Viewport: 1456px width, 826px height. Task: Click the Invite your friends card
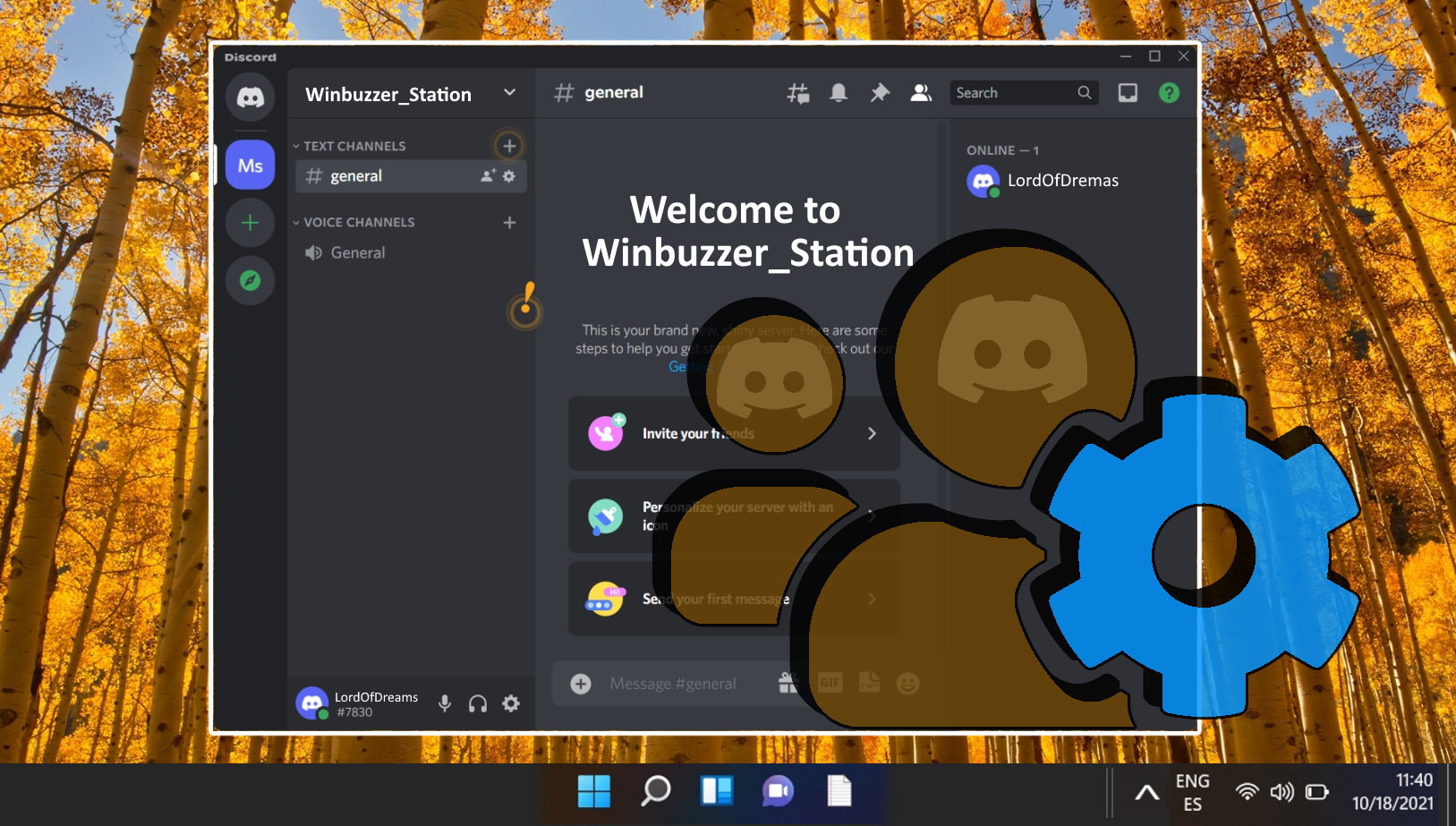(734, 433)
